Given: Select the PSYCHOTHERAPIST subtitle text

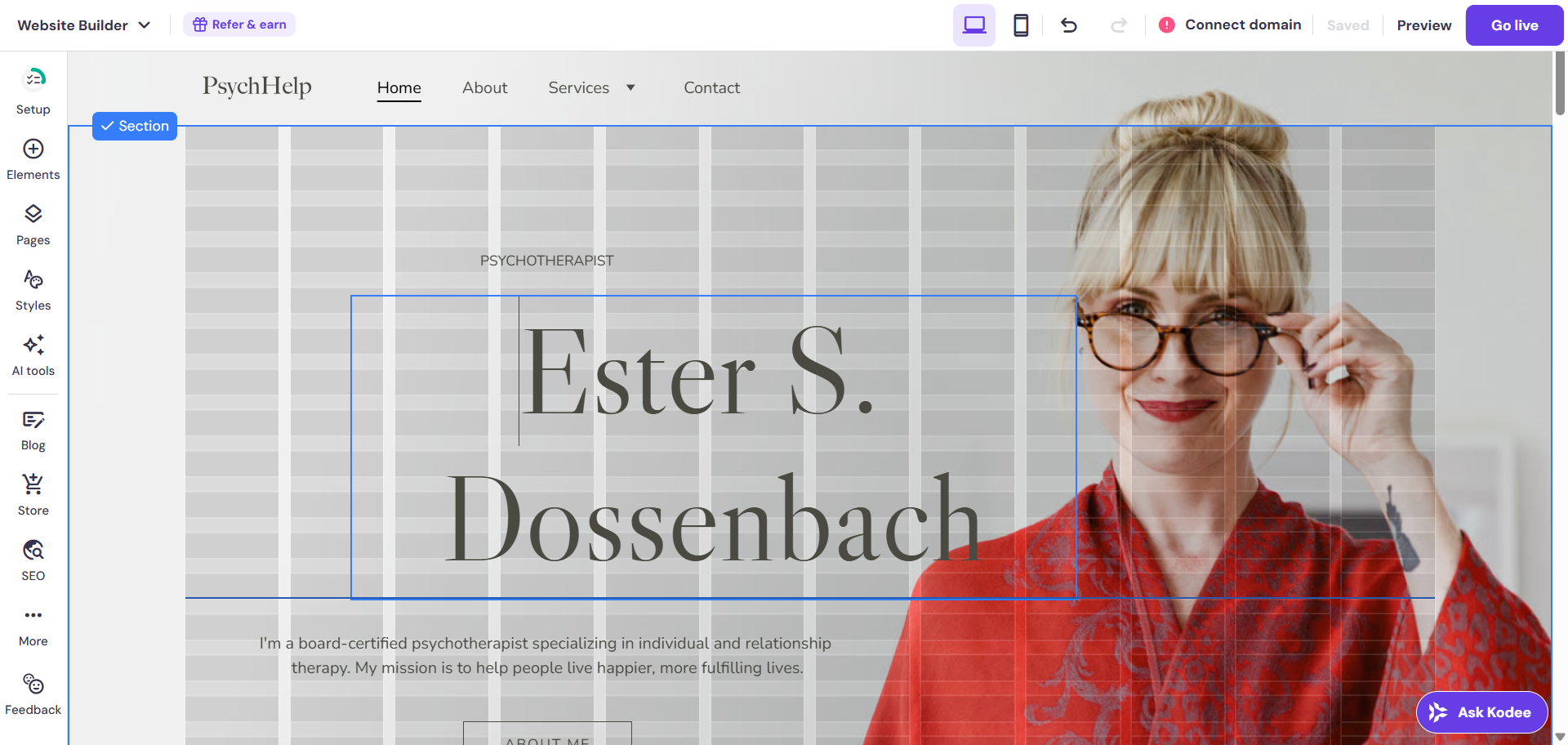Looking at the screenshot, I should point(547,261).
